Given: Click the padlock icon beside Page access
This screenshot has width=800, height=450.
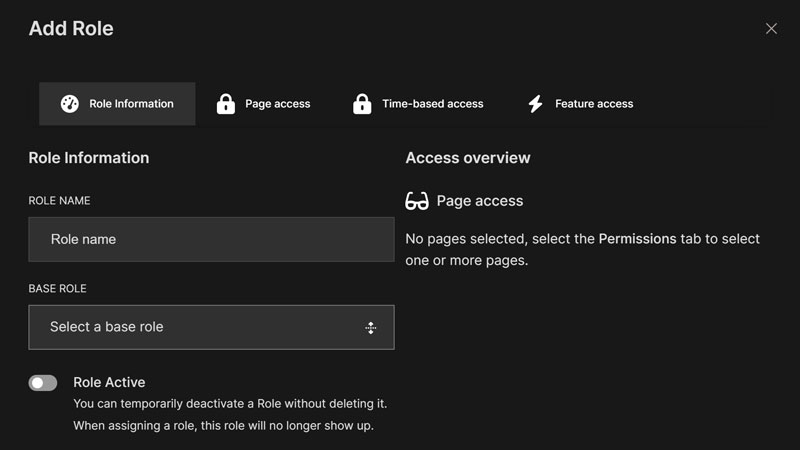Looking at the screenshot, I should (226, 104).
